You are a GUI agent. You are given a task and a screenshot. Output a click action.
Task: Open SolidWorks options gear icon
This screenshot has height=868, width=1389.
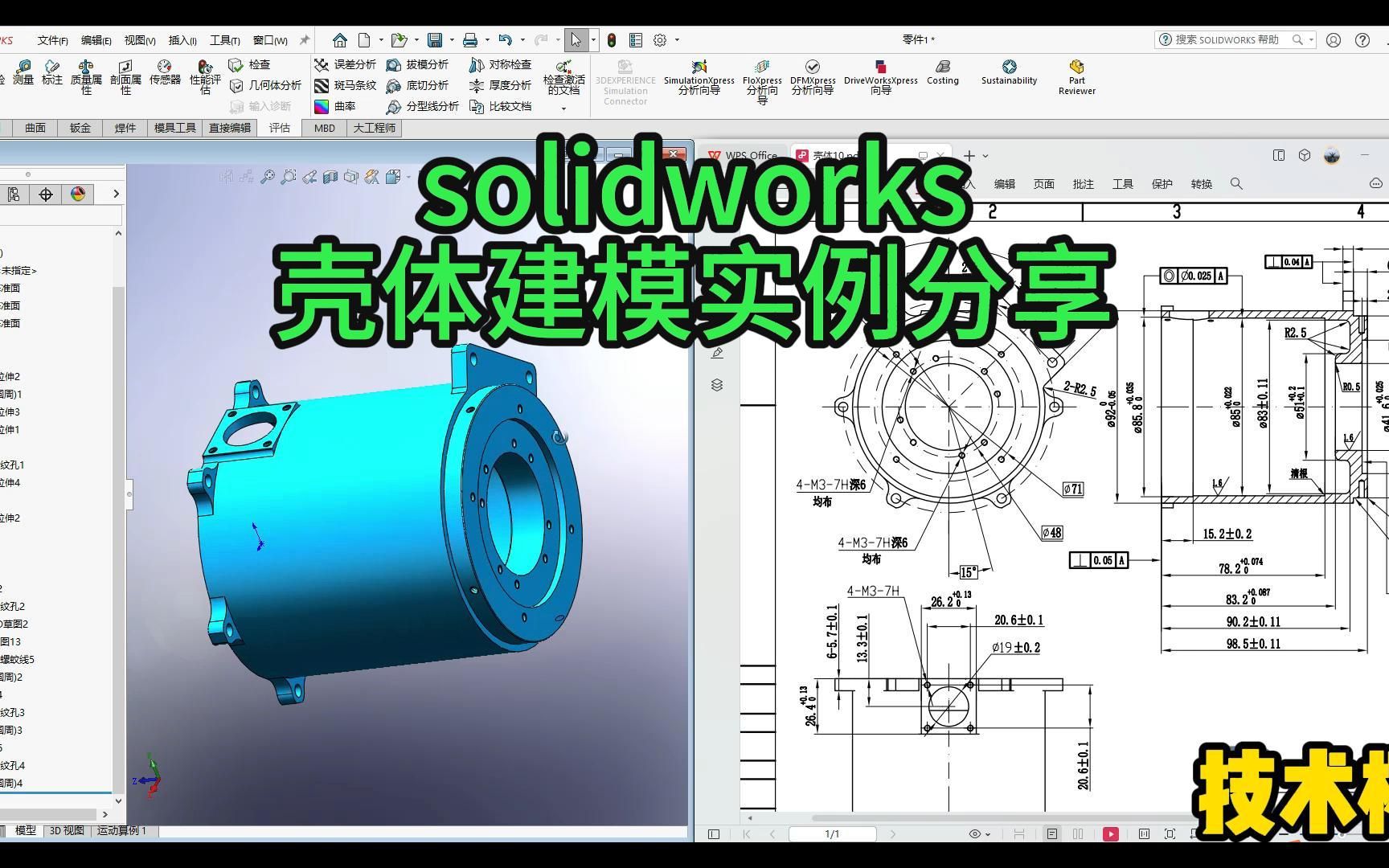point(660,40)
